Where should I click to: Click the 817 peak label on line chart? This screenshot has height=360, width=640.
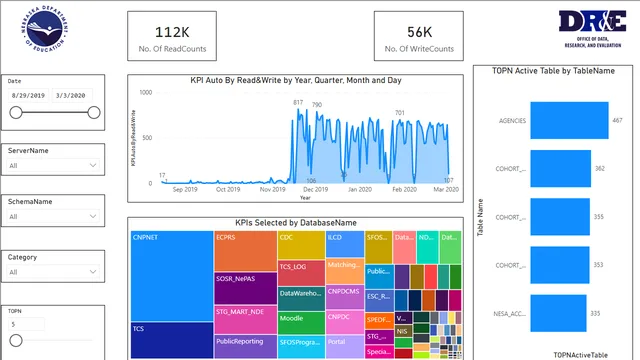(x=298, y=102)
